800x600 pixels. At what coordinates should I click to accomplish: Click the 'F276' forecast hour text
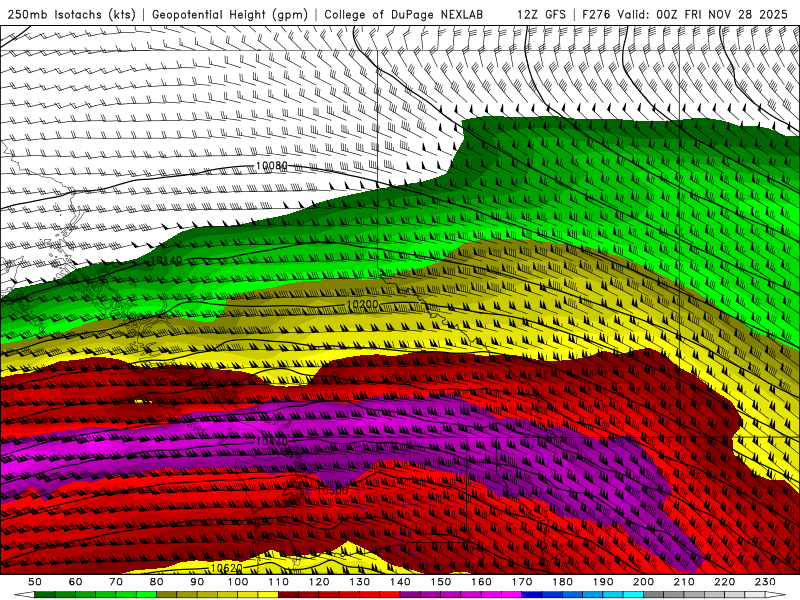click(596, 14)
